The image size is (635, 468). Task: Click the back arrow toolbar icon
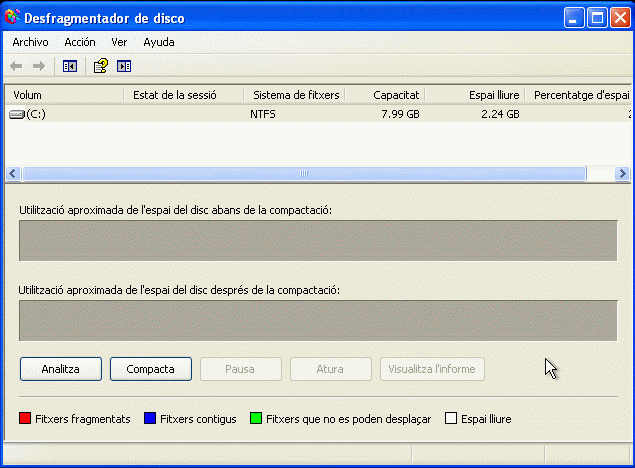pos(16,66)
